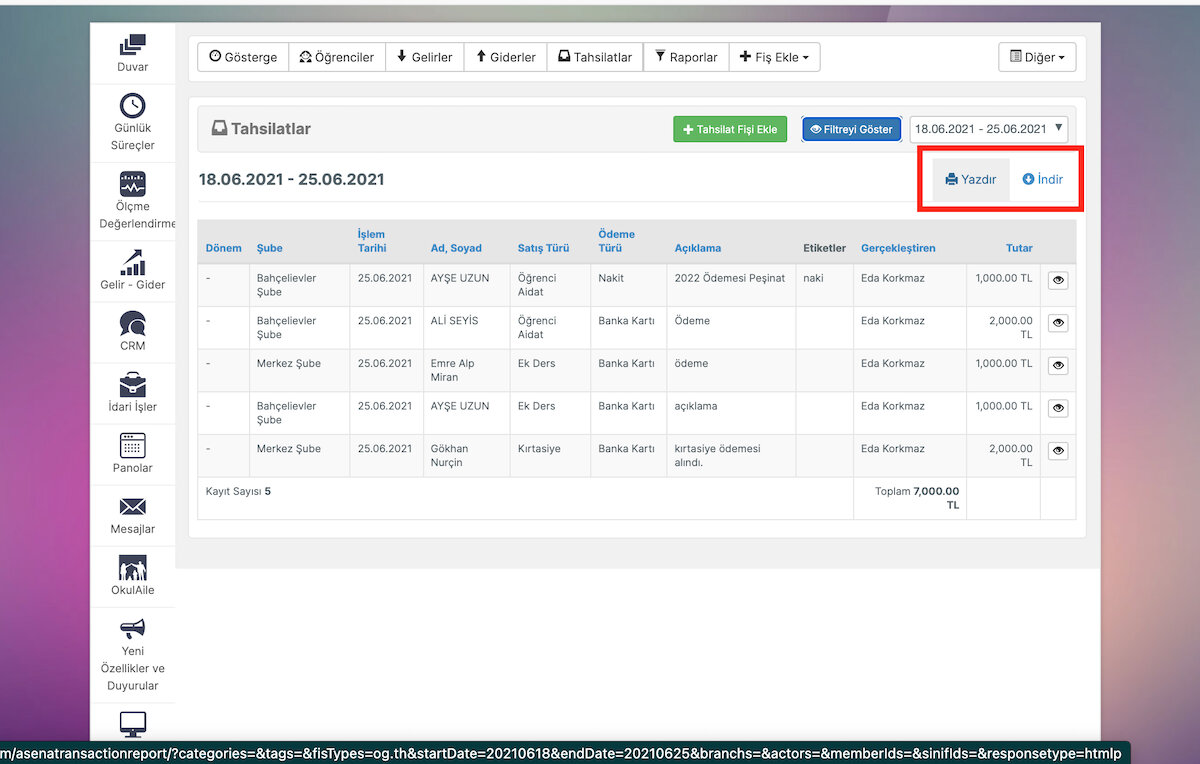View details of Emre Alp Miran row
The image size is (1200, 764).
pyautogui.click(x=1058, y=366)
